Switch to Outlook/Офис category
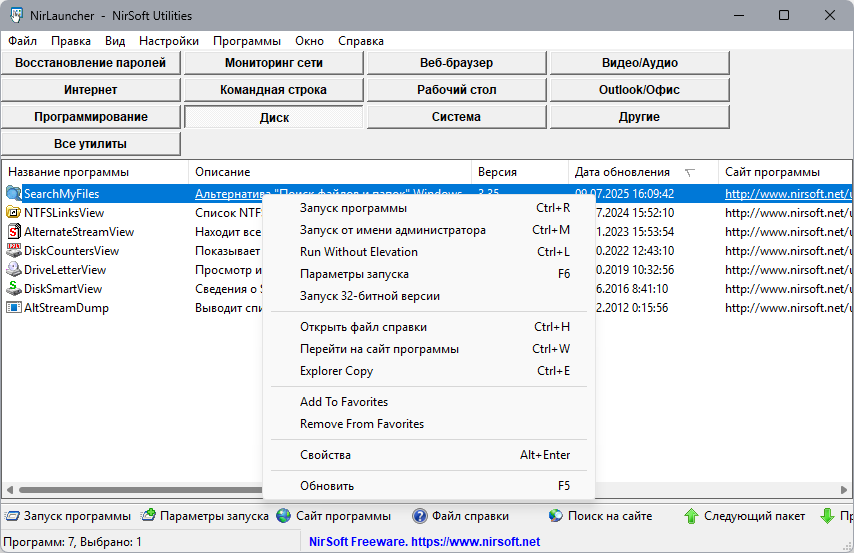 click(639, 90)
